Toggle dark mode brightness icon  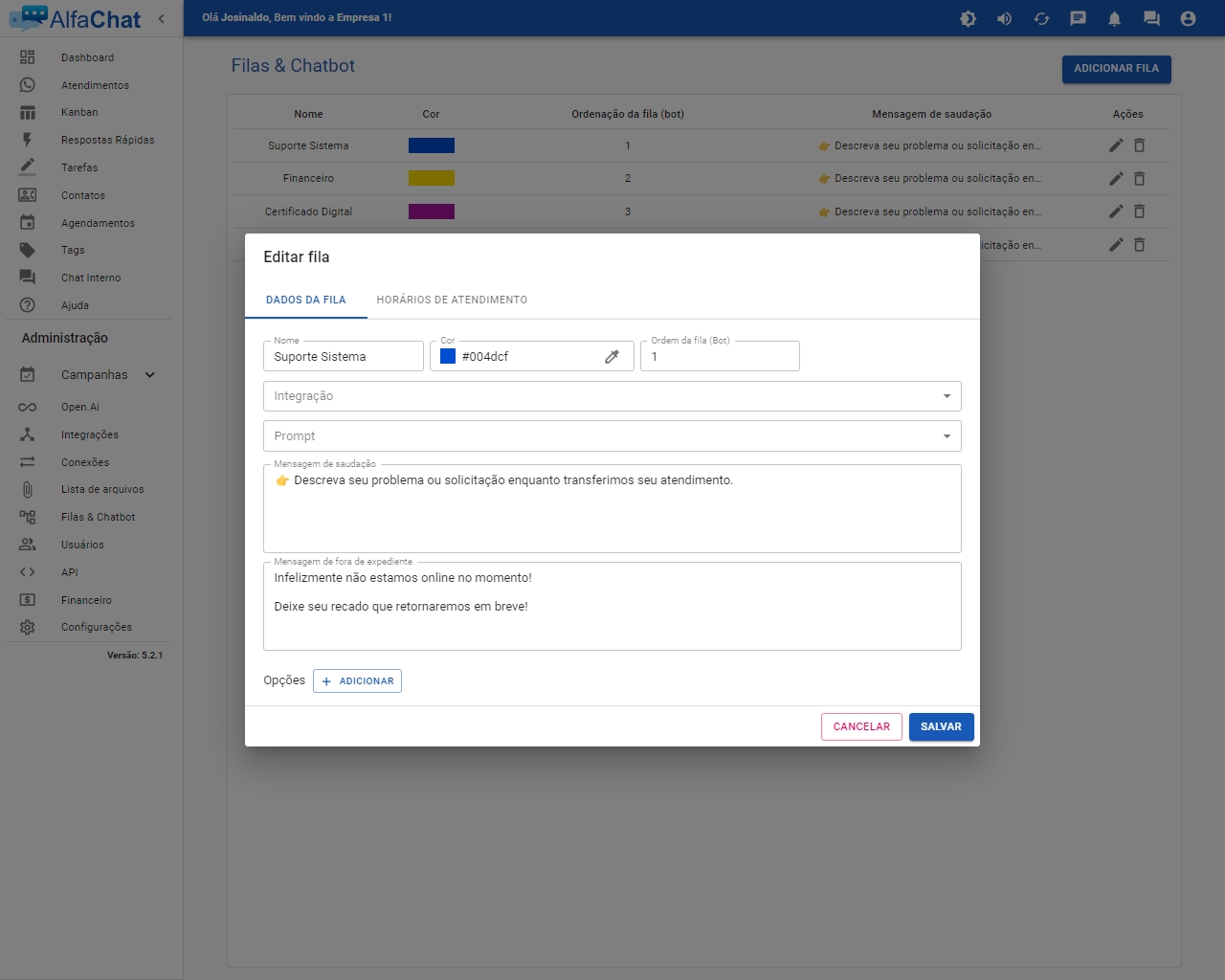[968, 18]
